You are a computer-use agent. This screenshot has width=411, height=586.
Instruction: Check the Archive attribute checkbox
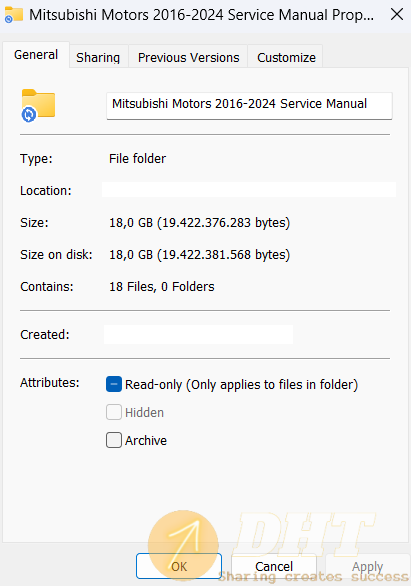coord(114,440)
